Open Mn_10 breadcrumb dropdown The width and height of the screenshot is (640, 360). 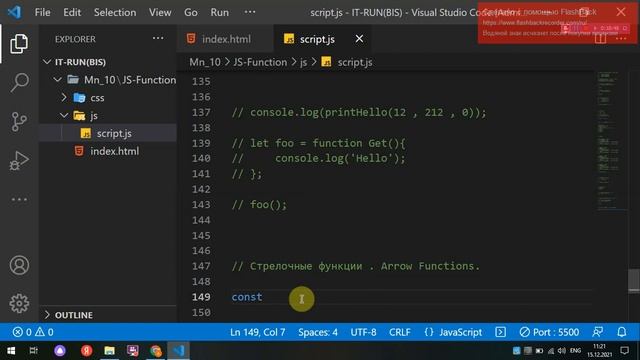pyautogui.click(x=204, y=62)
